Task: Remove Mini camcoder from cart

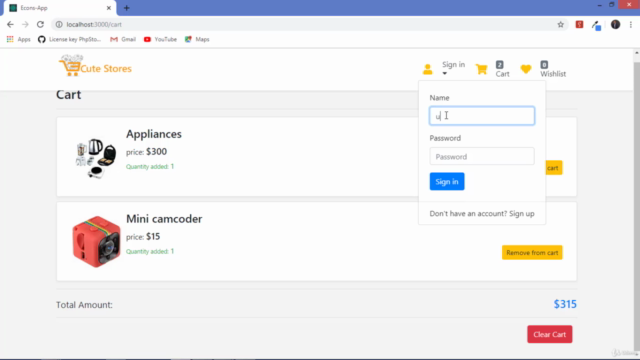Action: coord(532,253)
